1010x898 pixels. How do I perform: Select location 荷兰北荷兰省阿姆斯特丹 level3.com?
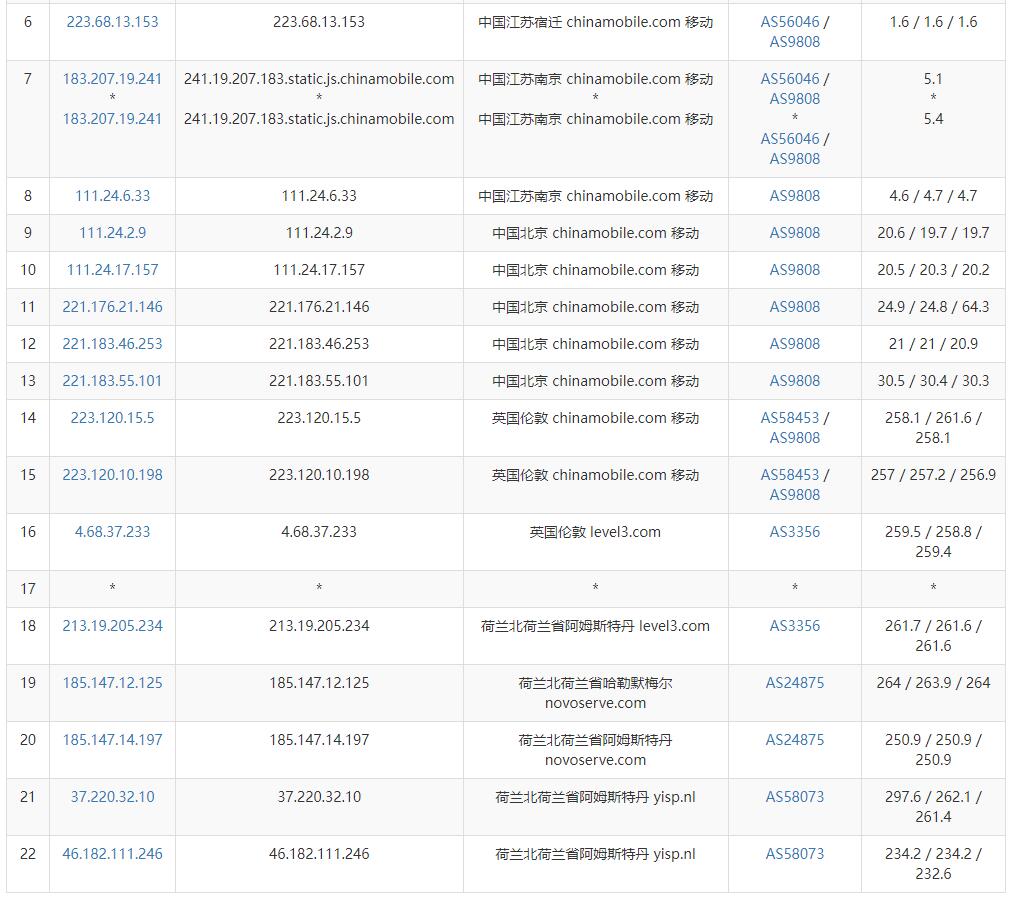point(595,626)
